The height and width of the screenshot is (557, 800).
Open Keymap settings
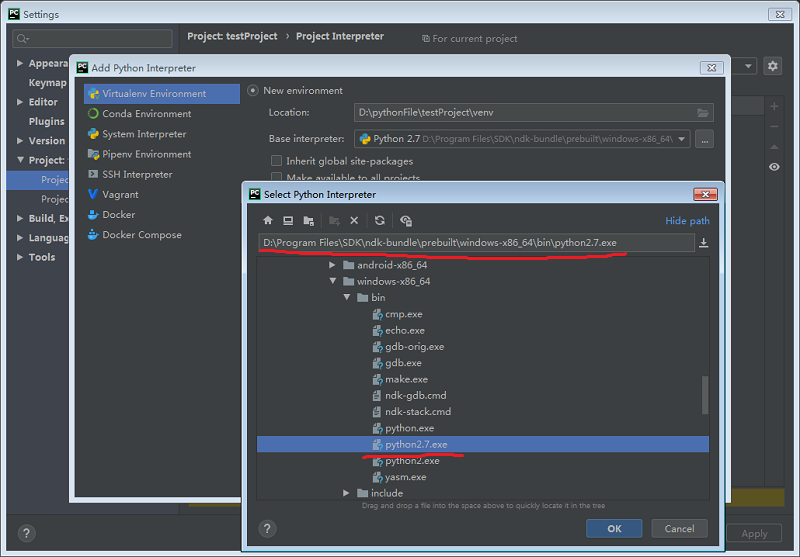click(x=47, y=83)
